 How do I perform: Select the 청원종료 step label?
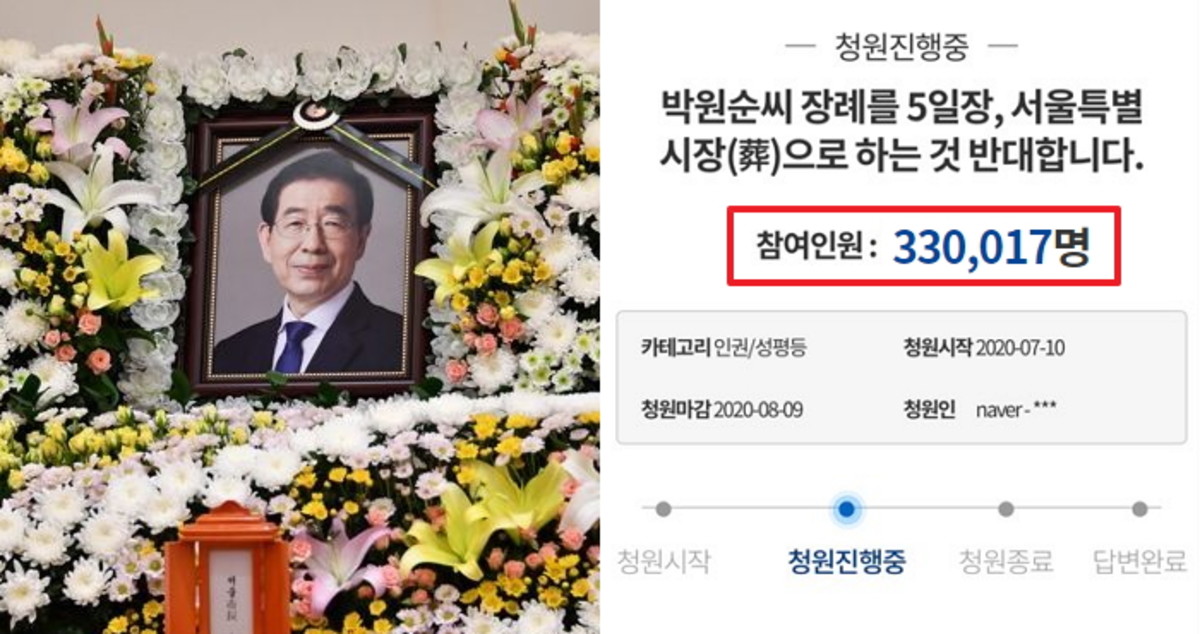click(x=1005, y=561)
